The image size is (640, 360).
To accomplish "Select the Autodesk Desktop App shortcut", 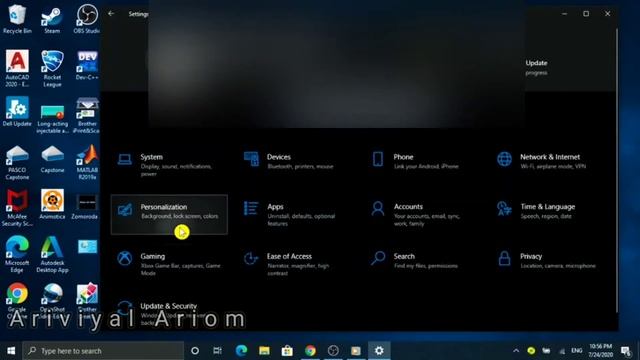I will [x=52, y=254].
